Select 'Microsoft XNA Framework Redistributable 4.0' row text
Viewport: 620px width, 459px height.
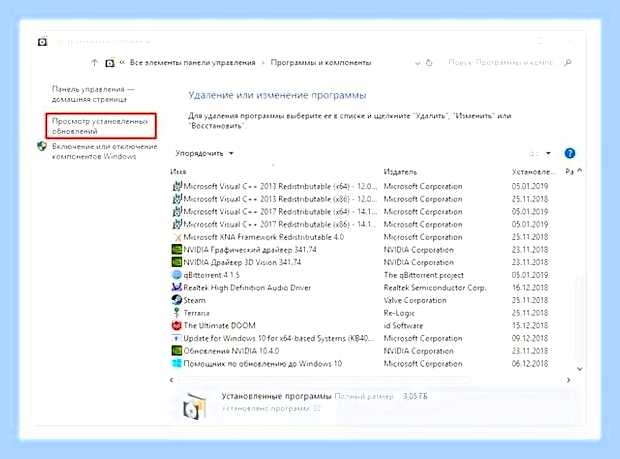(263, 237)
